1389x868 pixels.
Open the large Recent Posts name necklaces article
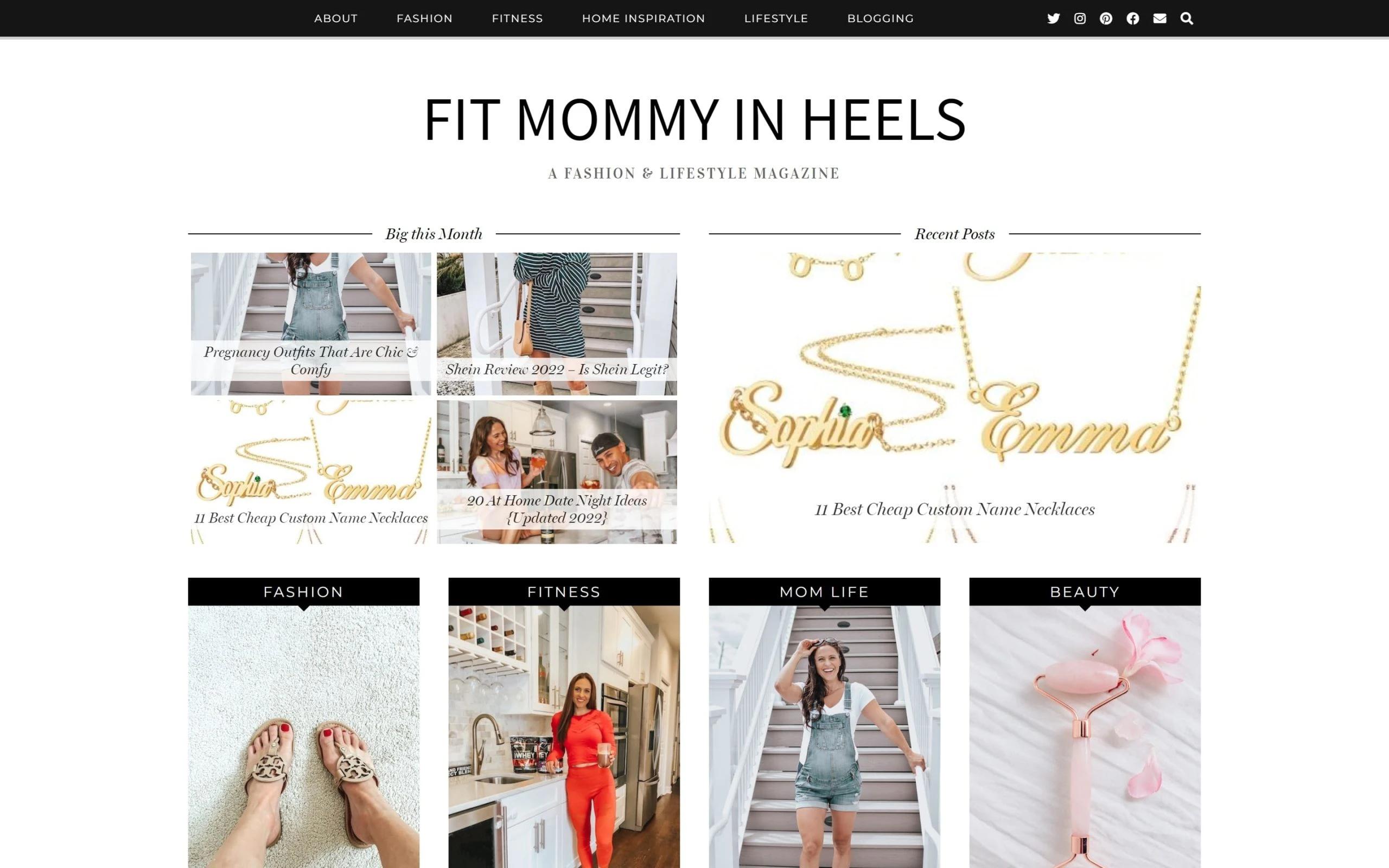pyautogui.click(x=954, y=398)
